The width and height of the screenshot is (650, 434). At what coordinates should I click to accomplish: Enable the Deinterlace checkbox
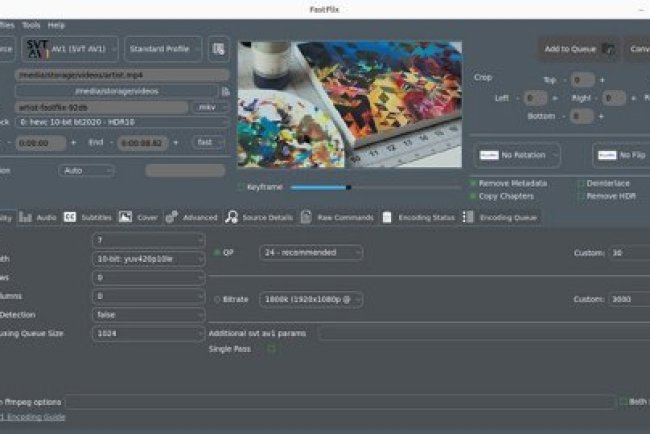(x=580, y=183)
